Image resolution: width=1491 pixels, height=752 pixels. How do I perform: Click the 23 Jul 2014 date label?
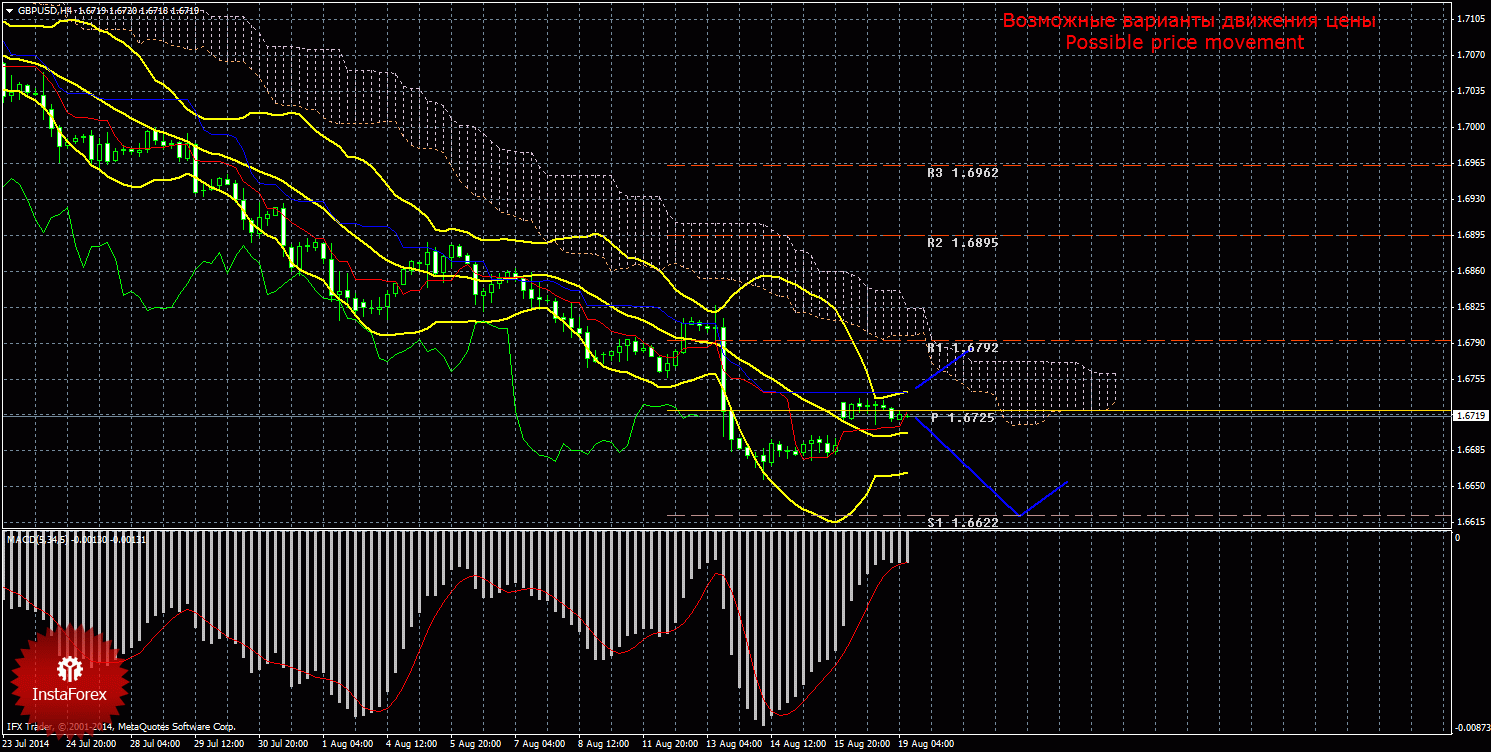click(x=27, y=744)
